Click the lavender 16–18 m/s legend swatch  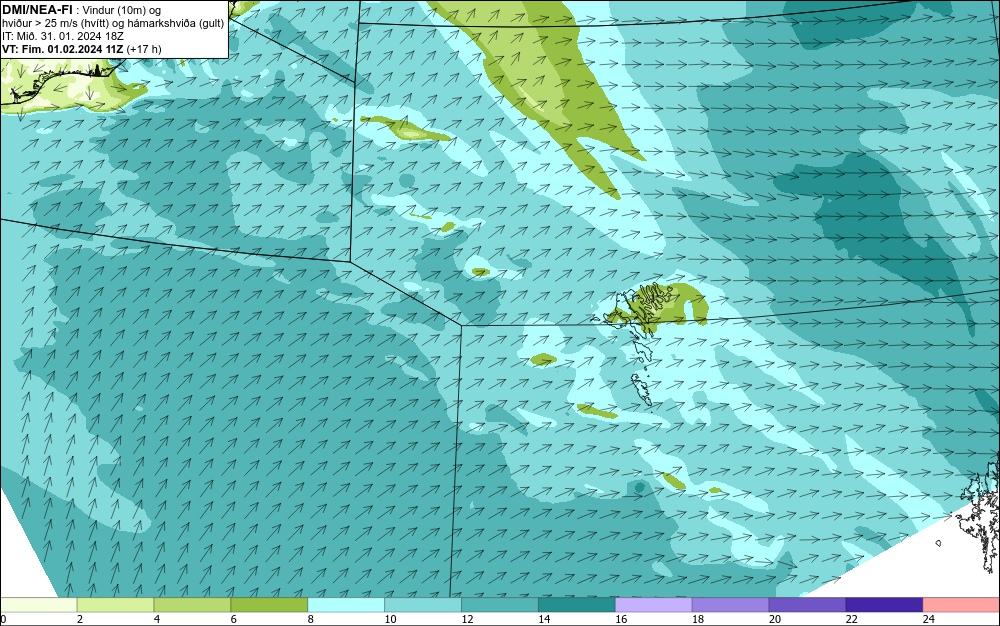(653, 604)
